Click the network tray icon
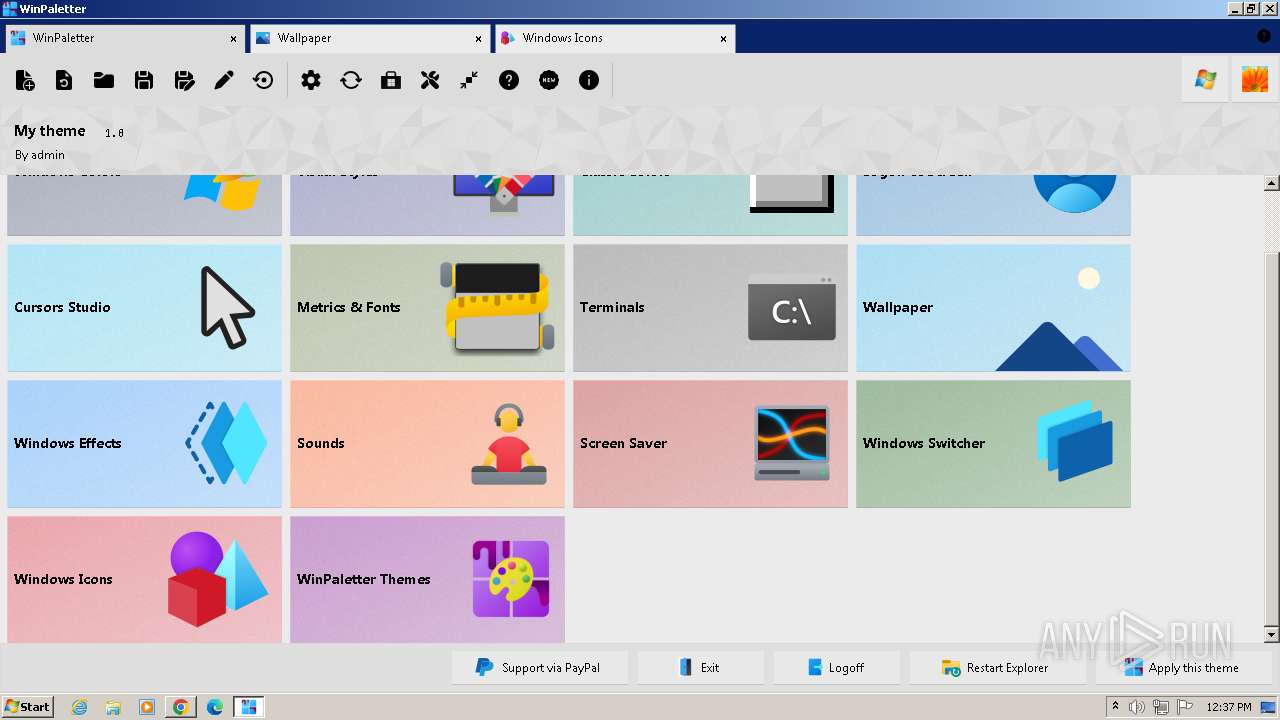 [1161, 707]
